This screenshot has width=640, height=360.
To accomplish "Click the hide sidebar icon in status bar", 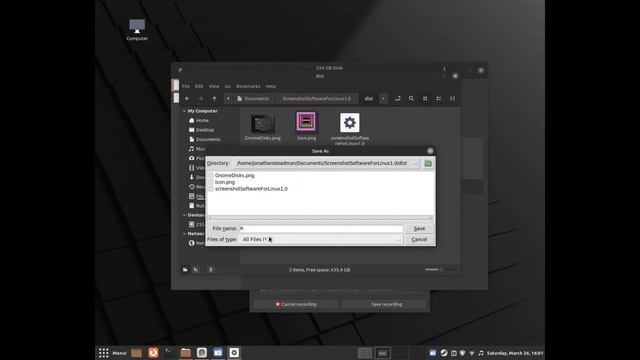I will 211,270.
